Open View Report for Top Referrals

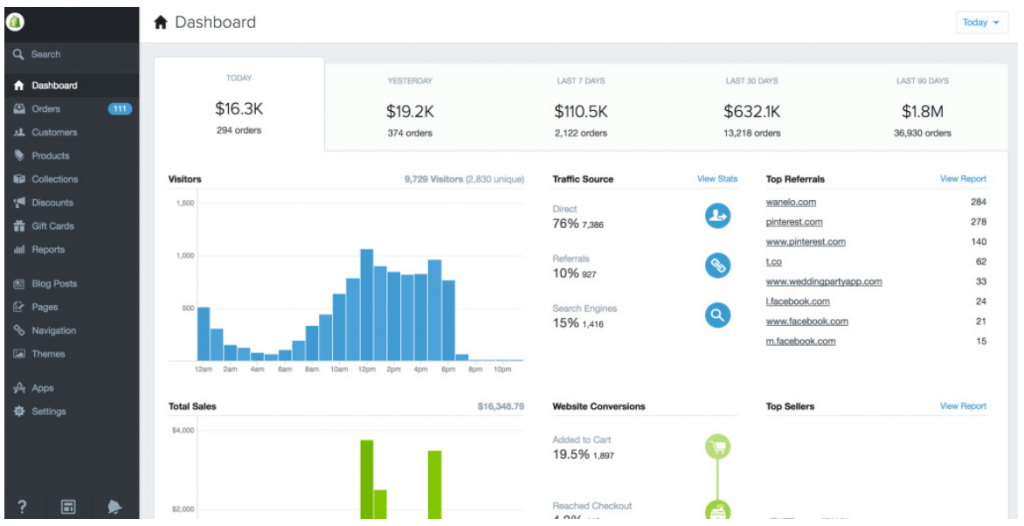point(962,179)
